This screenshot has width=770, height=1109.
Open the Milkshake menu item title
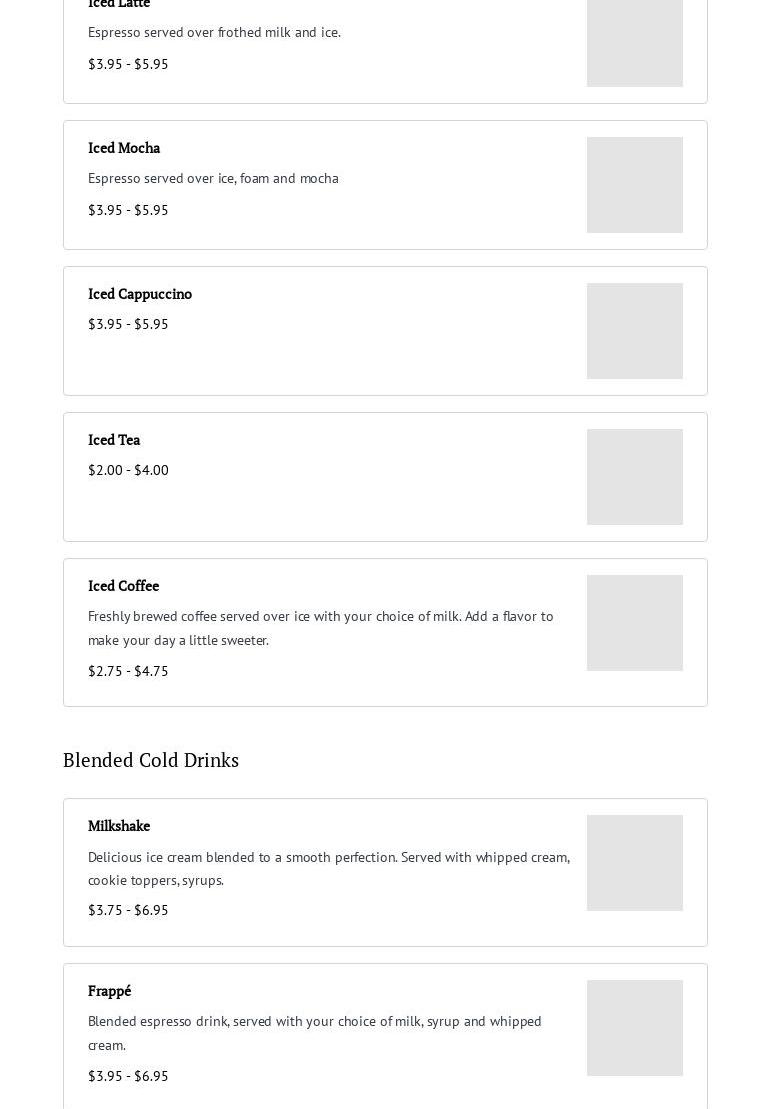coord(119,826)
